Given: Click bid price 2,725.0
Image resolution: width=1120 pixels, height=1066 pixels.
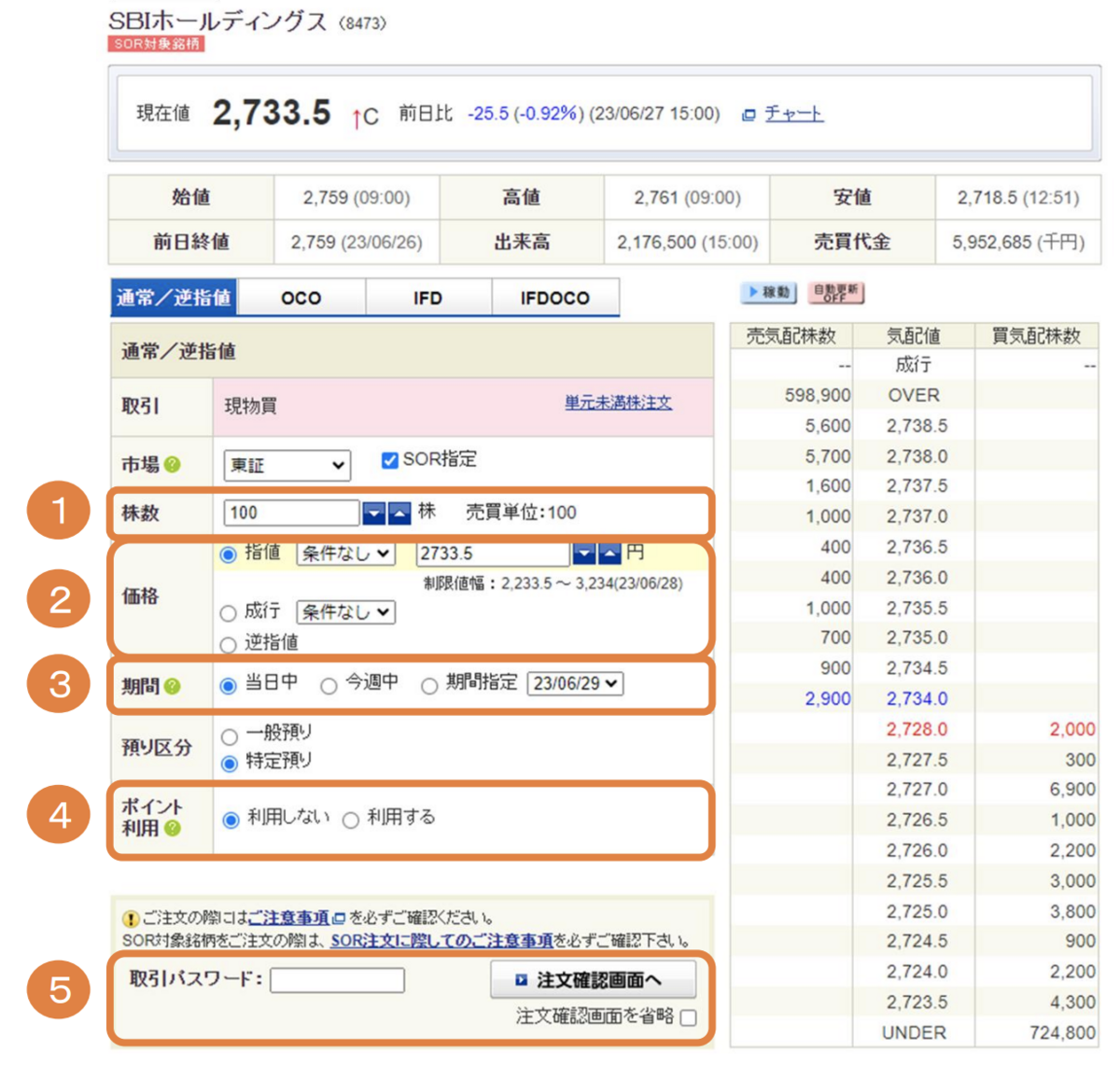Looking at the screenshot, I should [x=917, y=911].
